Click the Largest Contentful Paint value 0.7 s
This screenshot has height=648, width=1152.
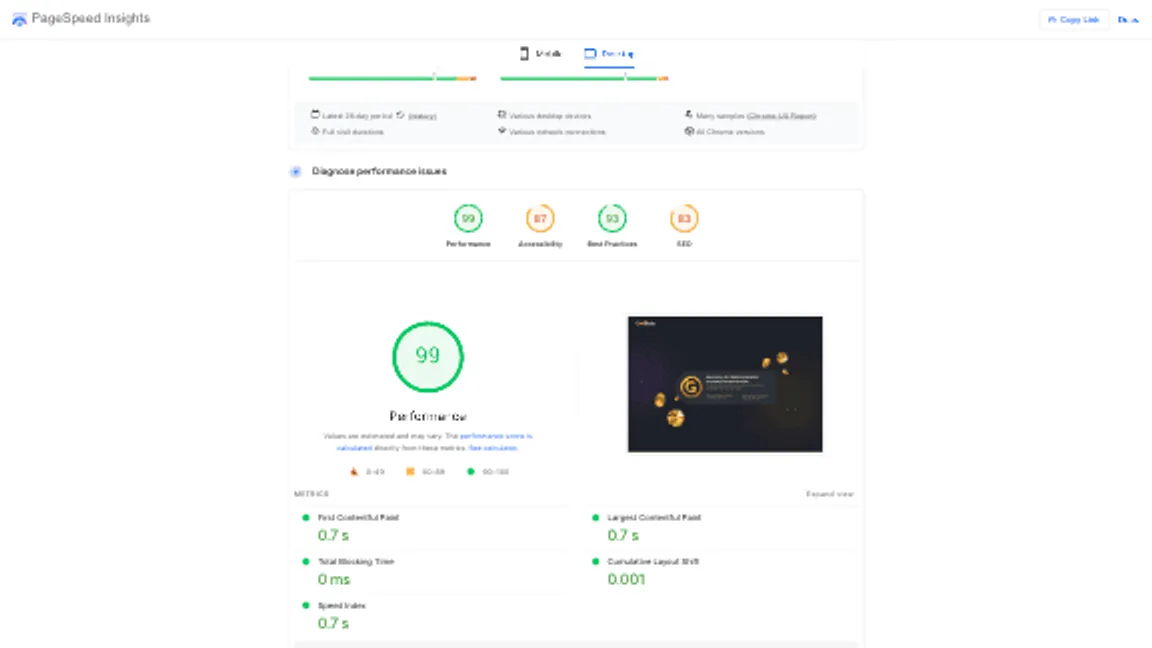[623, 536]
